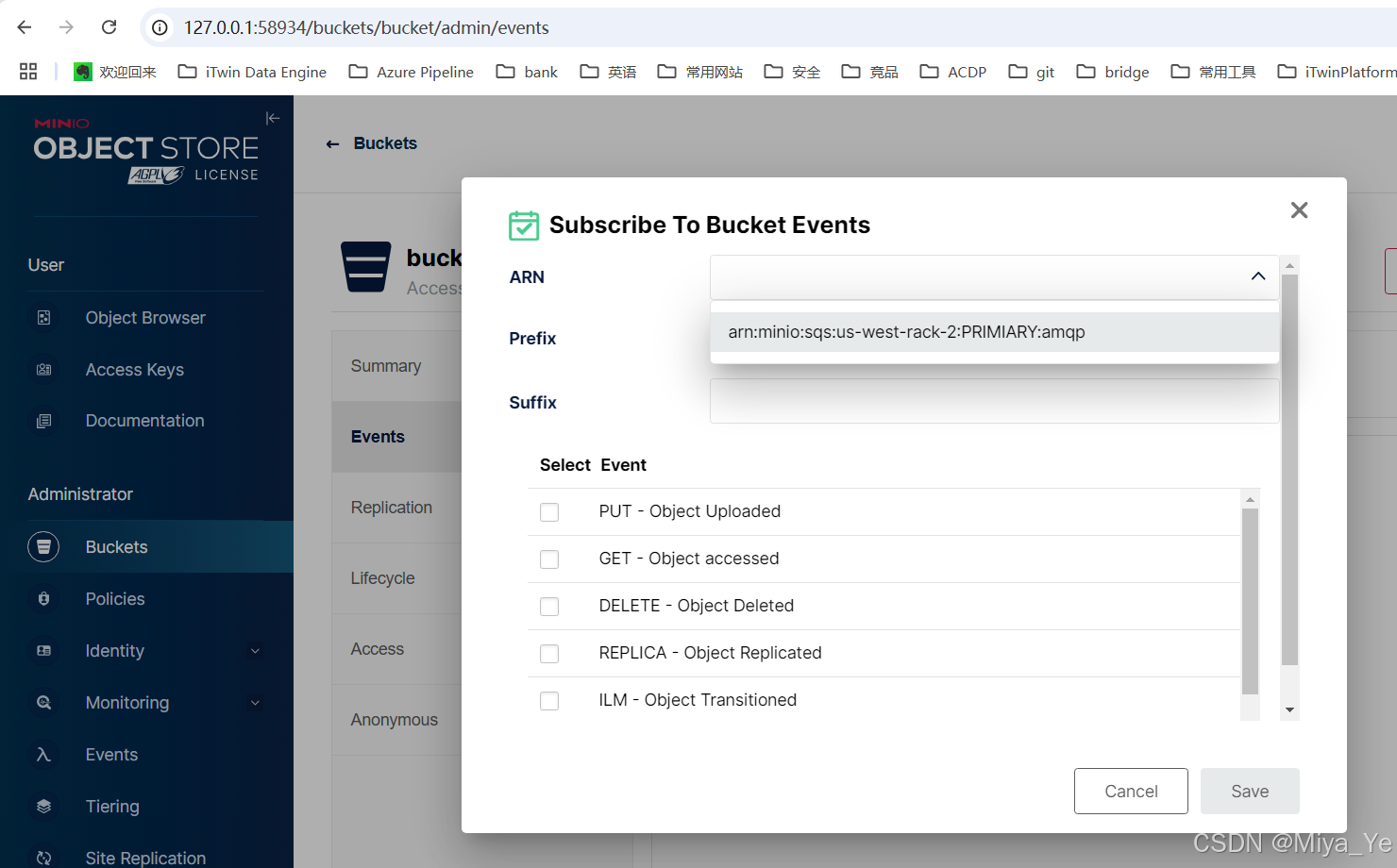This screenshot has height=868, width=1397.
Task: Open the Access tab of the bucket
Action: tap(396, 649)
